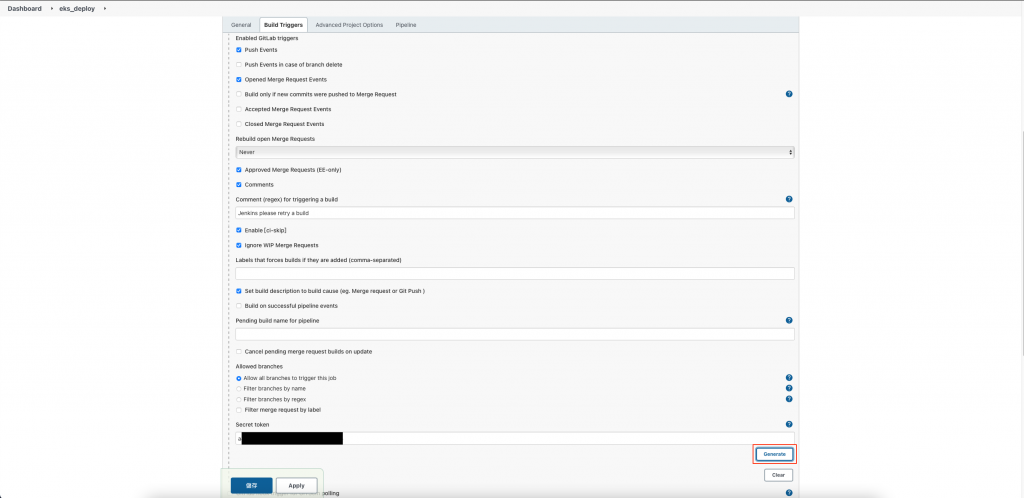Open help for Filter branches by name
Image resolution: width=1024 pixels, height=498 pixels.
tap(789, 388)
